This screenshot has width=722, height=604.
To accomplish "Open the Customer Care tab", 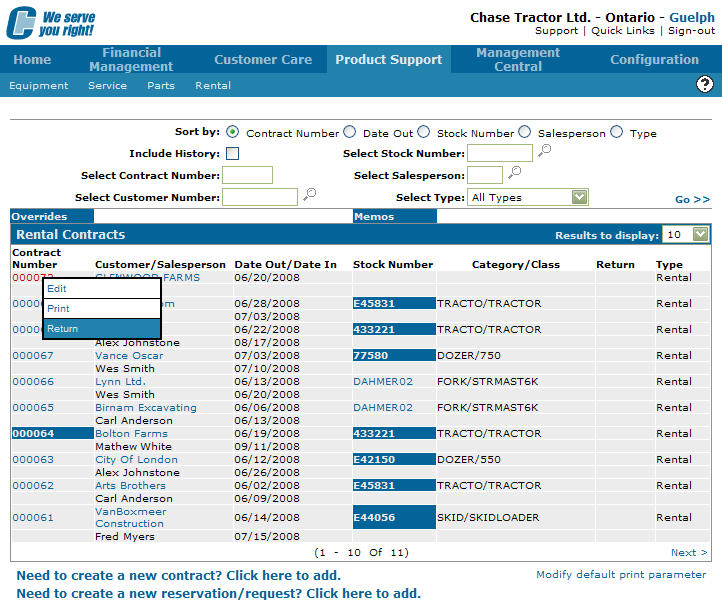I will pyautogui.click(x=263, y=59).
